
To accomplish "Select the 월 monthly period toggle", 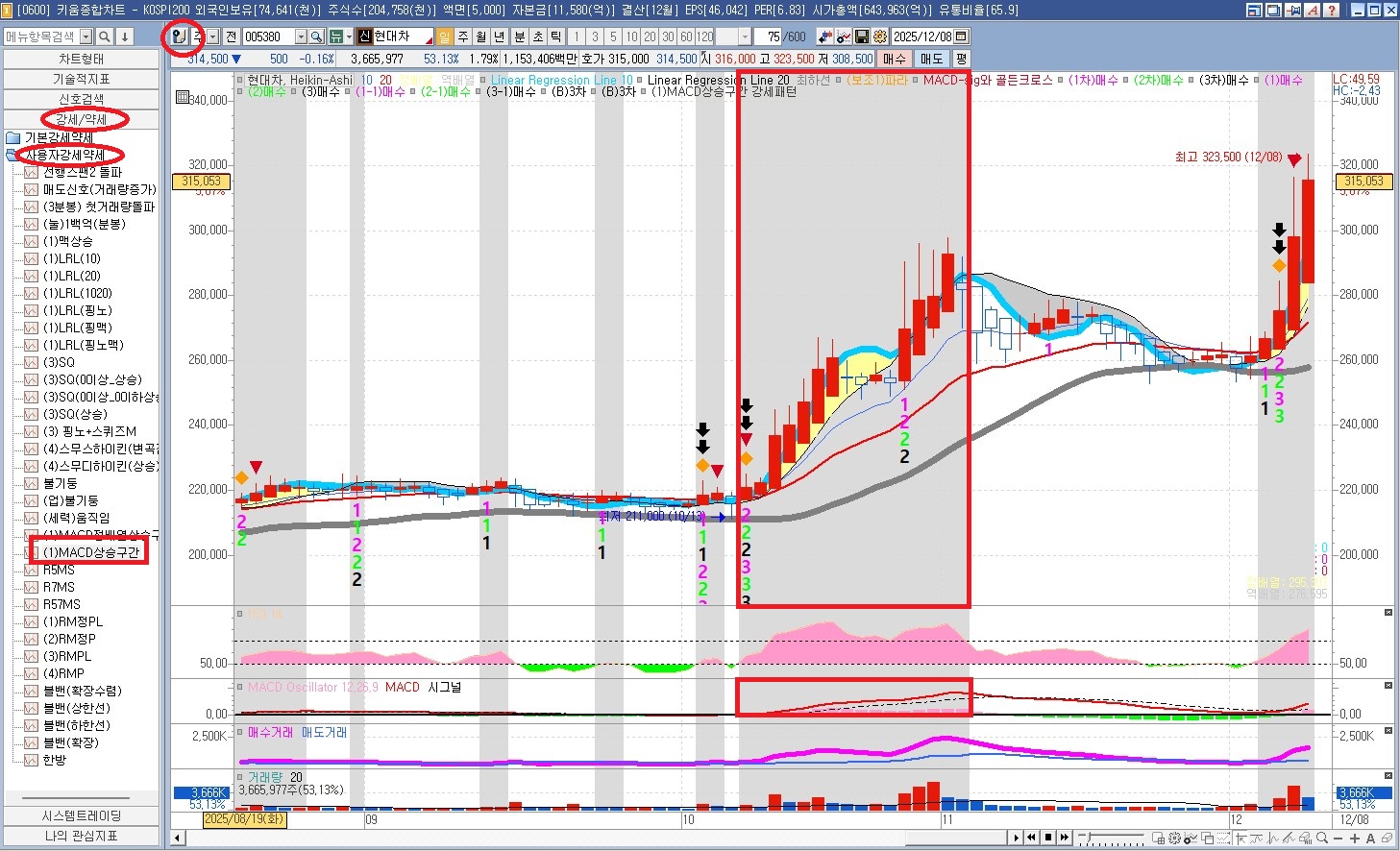I will tap(481, 36).
